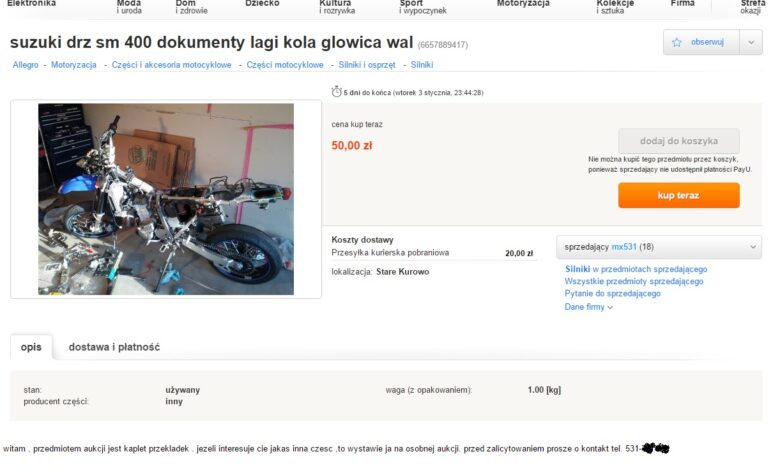
Task: Open seller profile link mx531
Action: [x=624, y=247]
